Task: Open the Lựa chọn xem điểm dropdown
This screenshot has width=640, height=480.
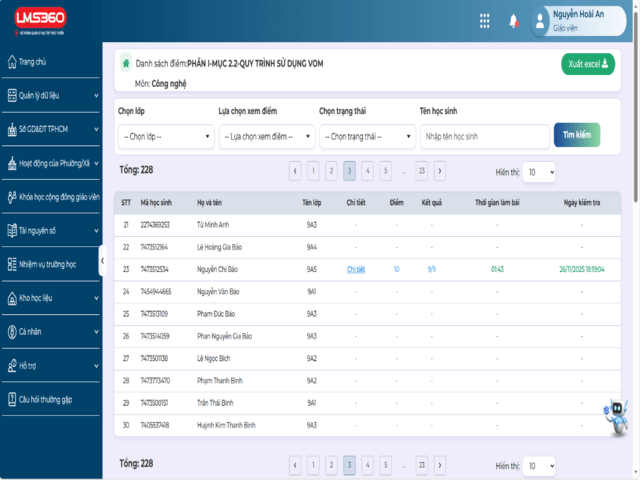Action: pos(266,136)
